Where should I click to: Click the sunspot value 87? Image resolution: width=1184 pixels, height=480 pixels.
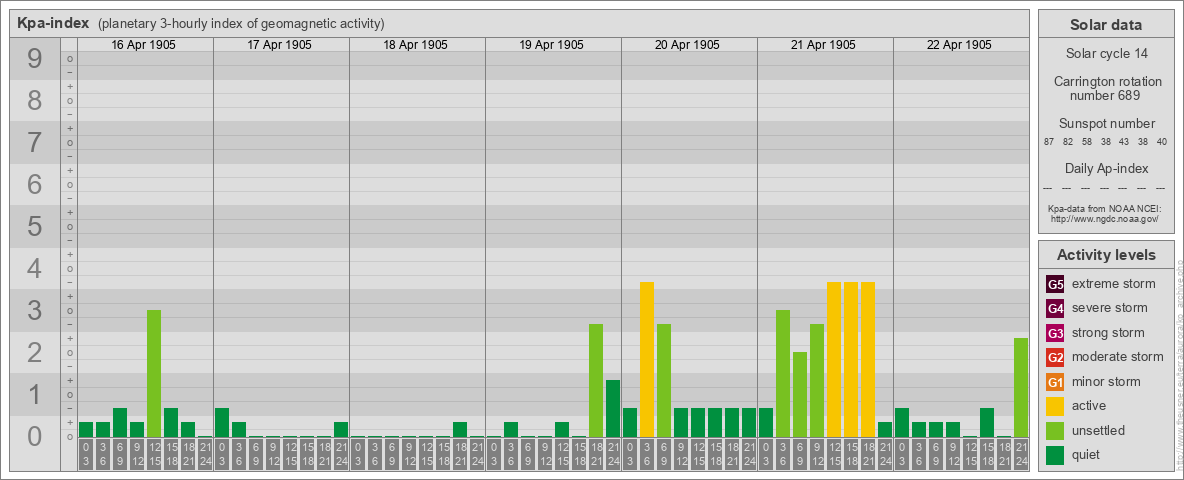[1049, 142]
